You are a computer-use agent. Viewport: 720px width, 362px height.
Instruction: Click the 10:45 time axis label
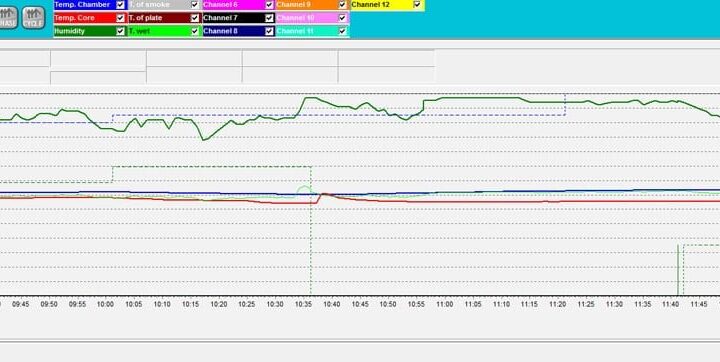tap(360, 304)
